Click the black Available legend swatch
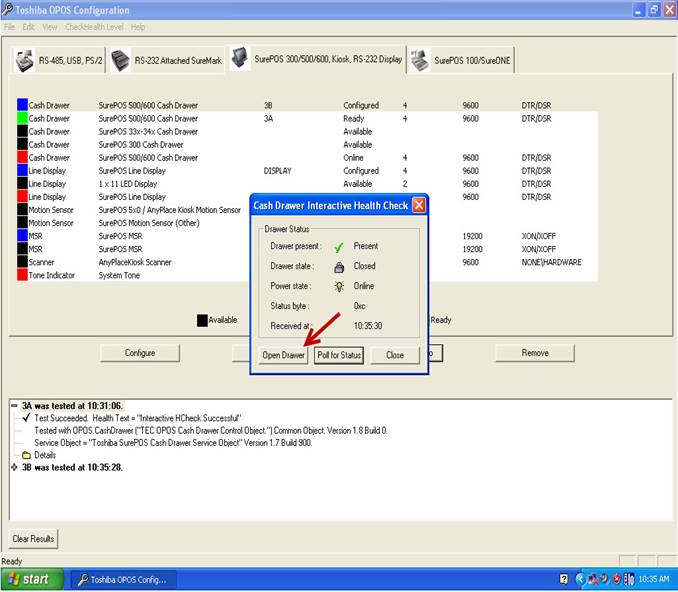The height and width of the screenshot is (592, 678). (x=202, y=320)
